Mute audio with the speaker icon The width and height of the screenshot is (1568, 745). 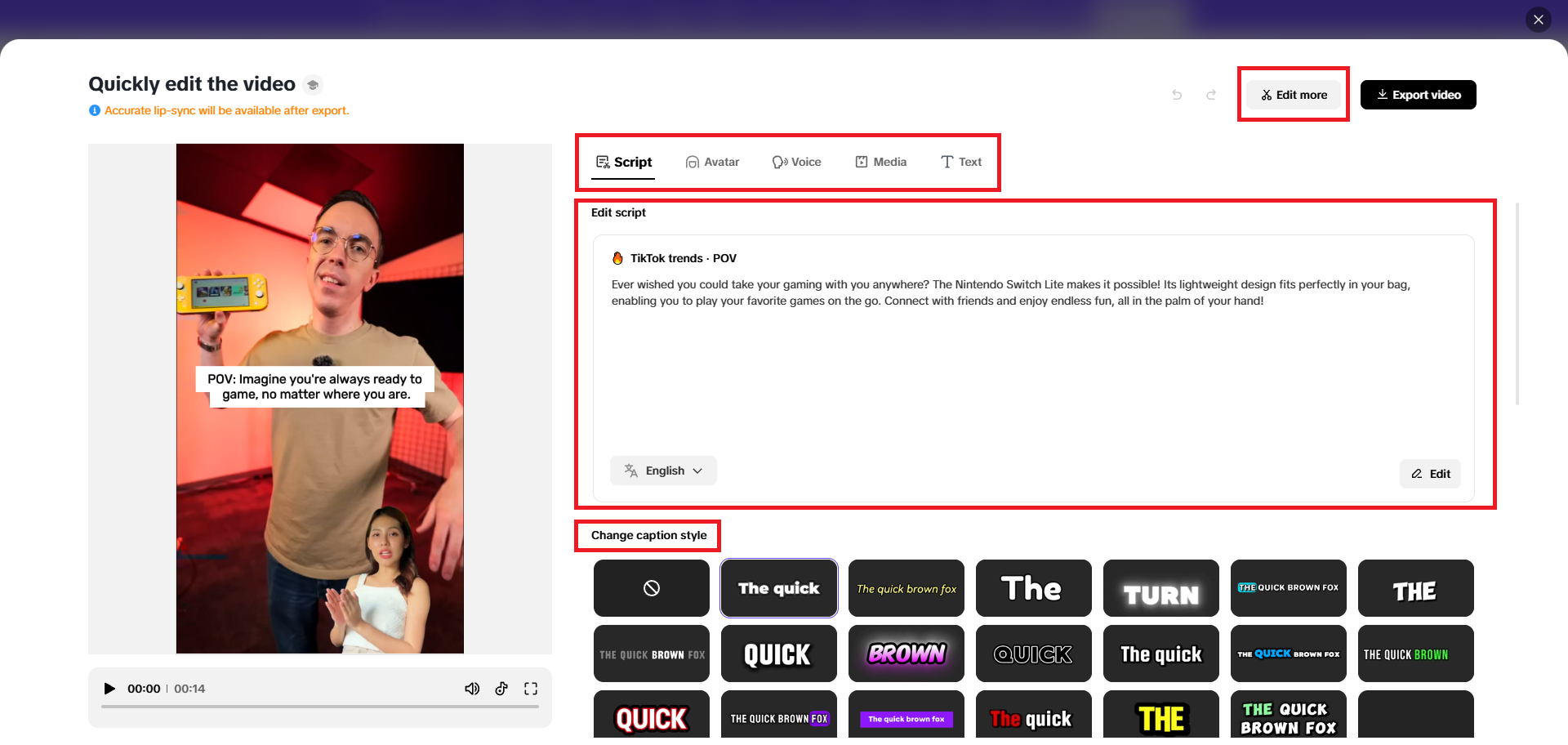(x=472, y=689)
